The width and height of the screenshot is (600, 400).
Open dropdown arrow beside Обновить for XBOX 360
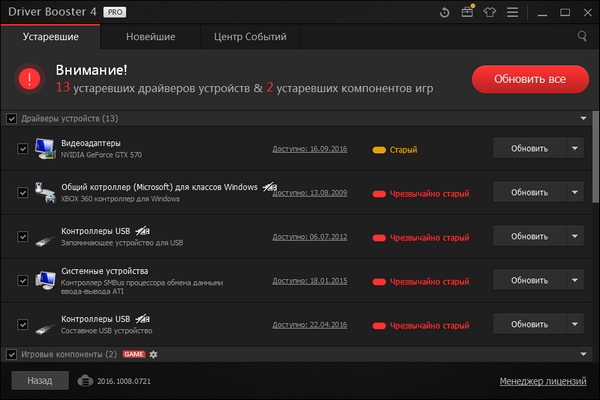[575, 193]
